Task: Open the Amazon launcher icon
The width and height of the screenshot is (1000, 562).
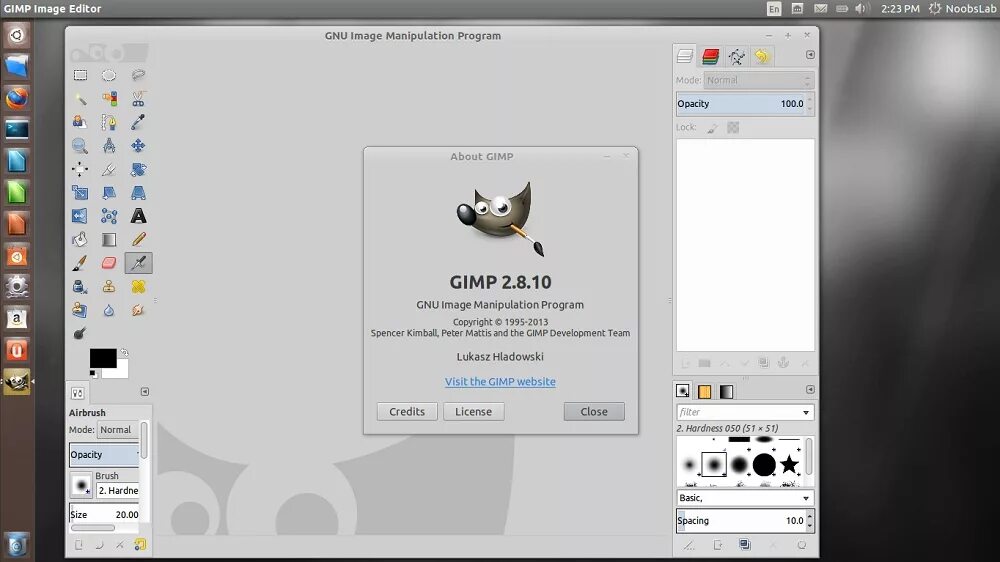Action: click(x=17, y=318)
